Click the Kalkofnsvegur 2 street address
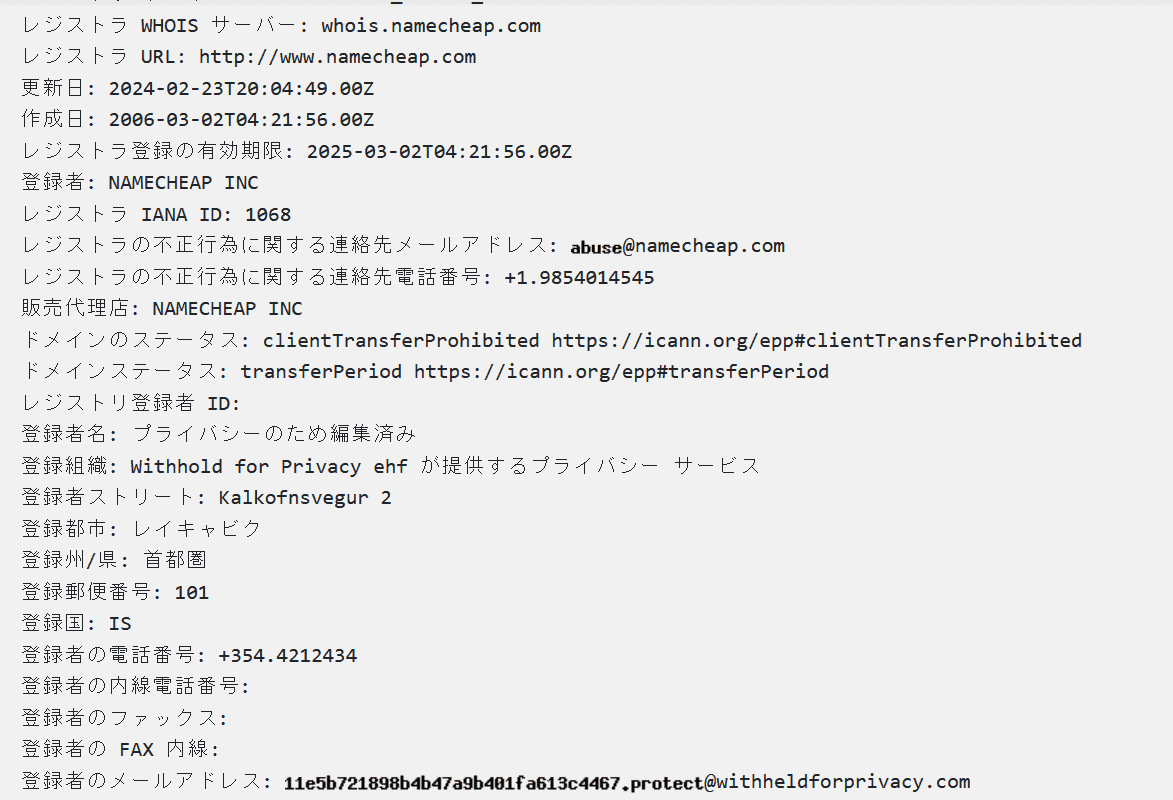Screen dimensions: 1173x800 point(305,498)
